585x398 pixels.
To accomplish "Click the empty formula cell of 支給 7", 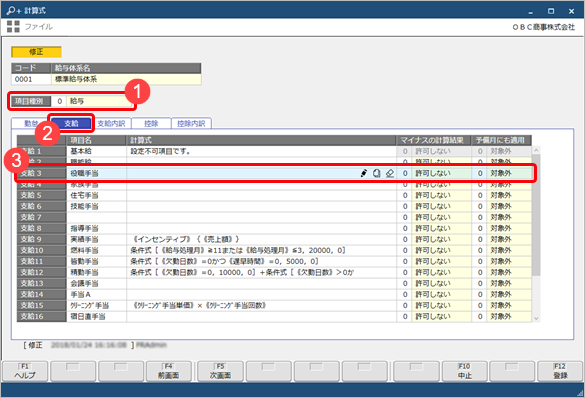I will click(x=261, y=217).
